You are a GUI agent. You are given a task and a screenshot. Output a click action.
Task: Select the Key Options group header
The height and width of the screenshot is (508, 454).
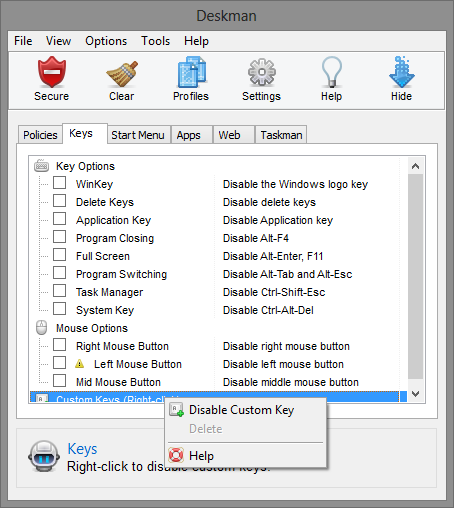click(x=85, y=166)
